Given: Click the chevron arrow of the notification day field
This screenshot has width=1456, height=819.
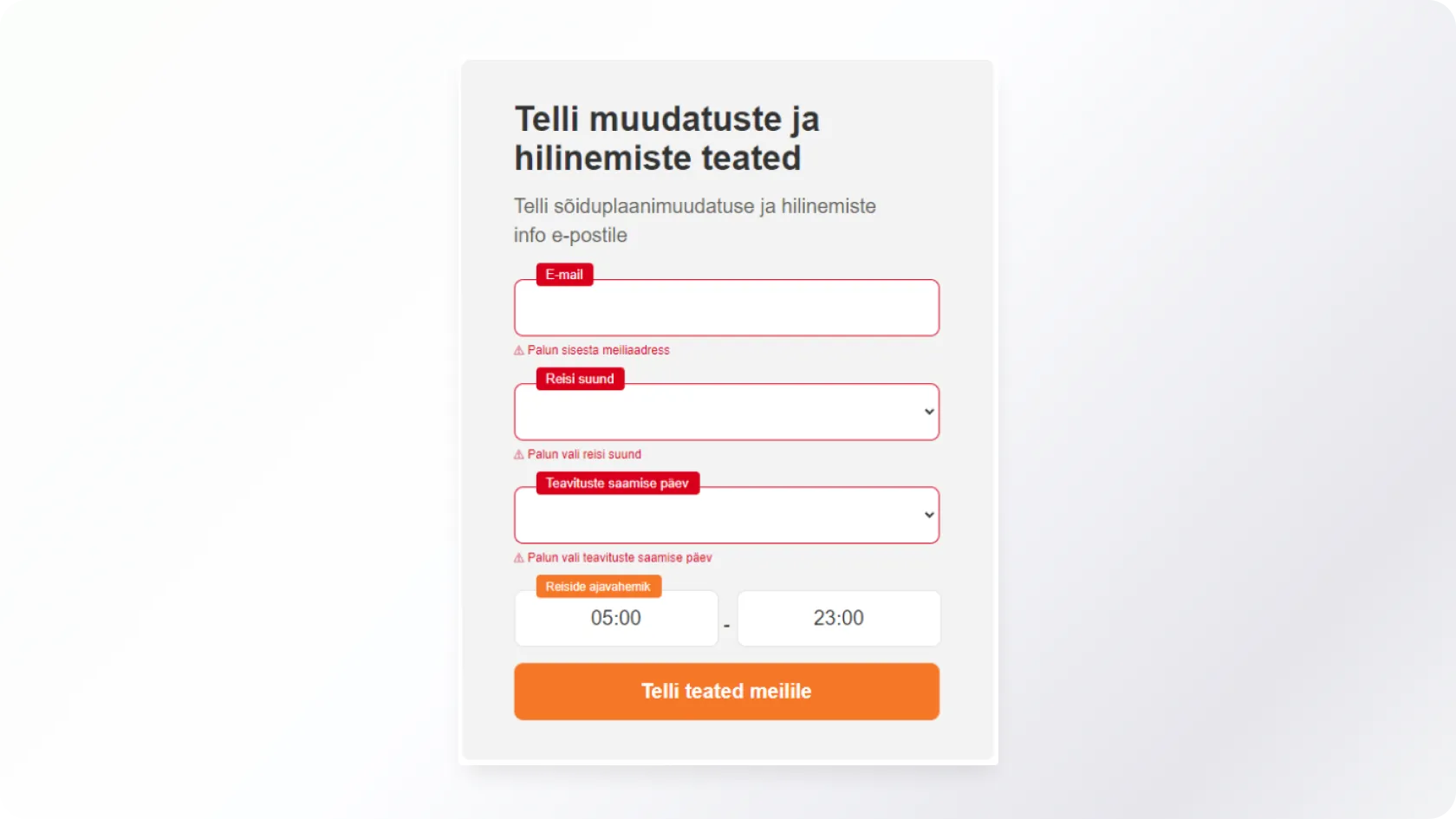Looking at the screenshot, I should [x=929, y=516].
